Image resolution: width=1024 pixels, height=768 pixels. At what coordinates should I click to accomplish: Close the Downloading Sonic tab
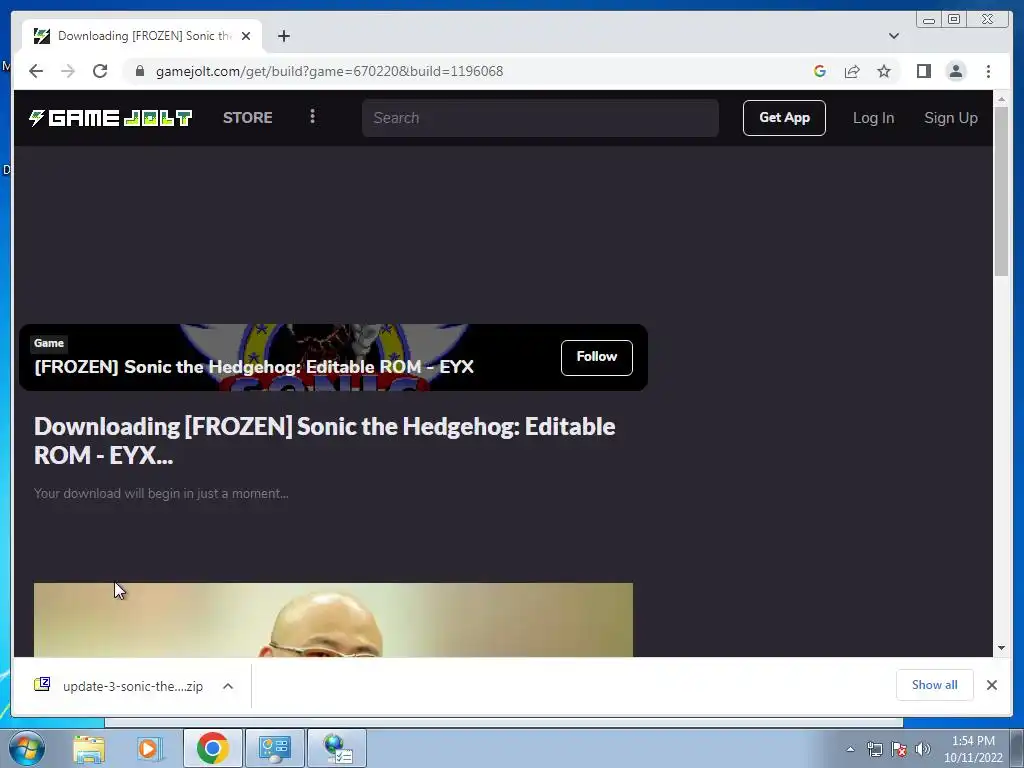[246, 36]
